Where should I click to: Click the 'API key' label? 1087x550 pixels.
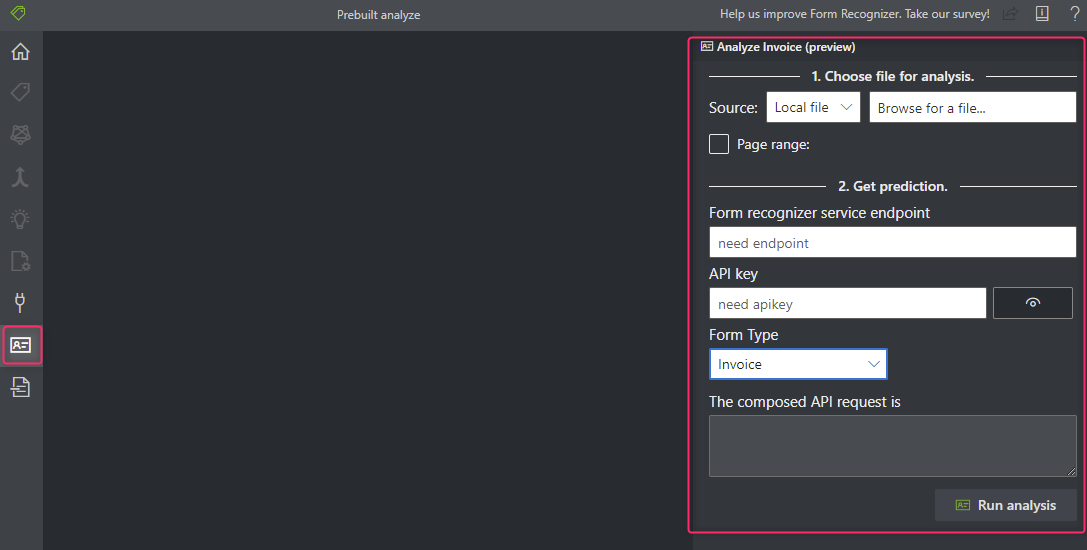733,274
